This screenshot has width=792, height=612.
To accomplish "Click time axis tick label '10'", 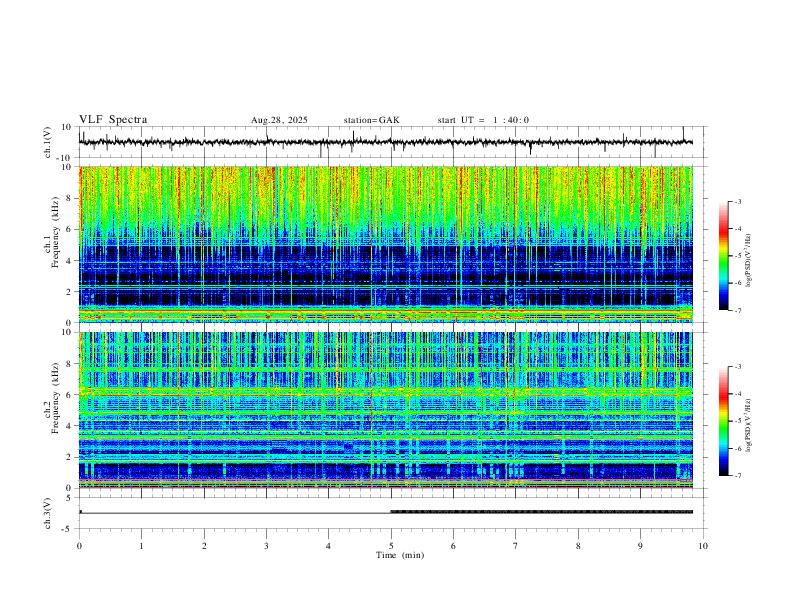I will click(703, 546).
